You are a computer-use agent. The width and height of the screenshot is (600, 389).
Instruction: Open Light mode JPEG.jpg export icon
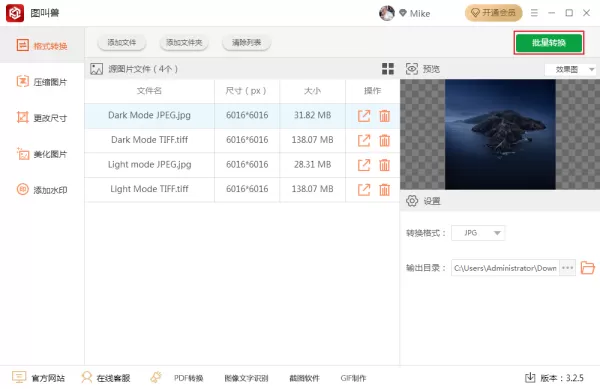coord(364,165)
